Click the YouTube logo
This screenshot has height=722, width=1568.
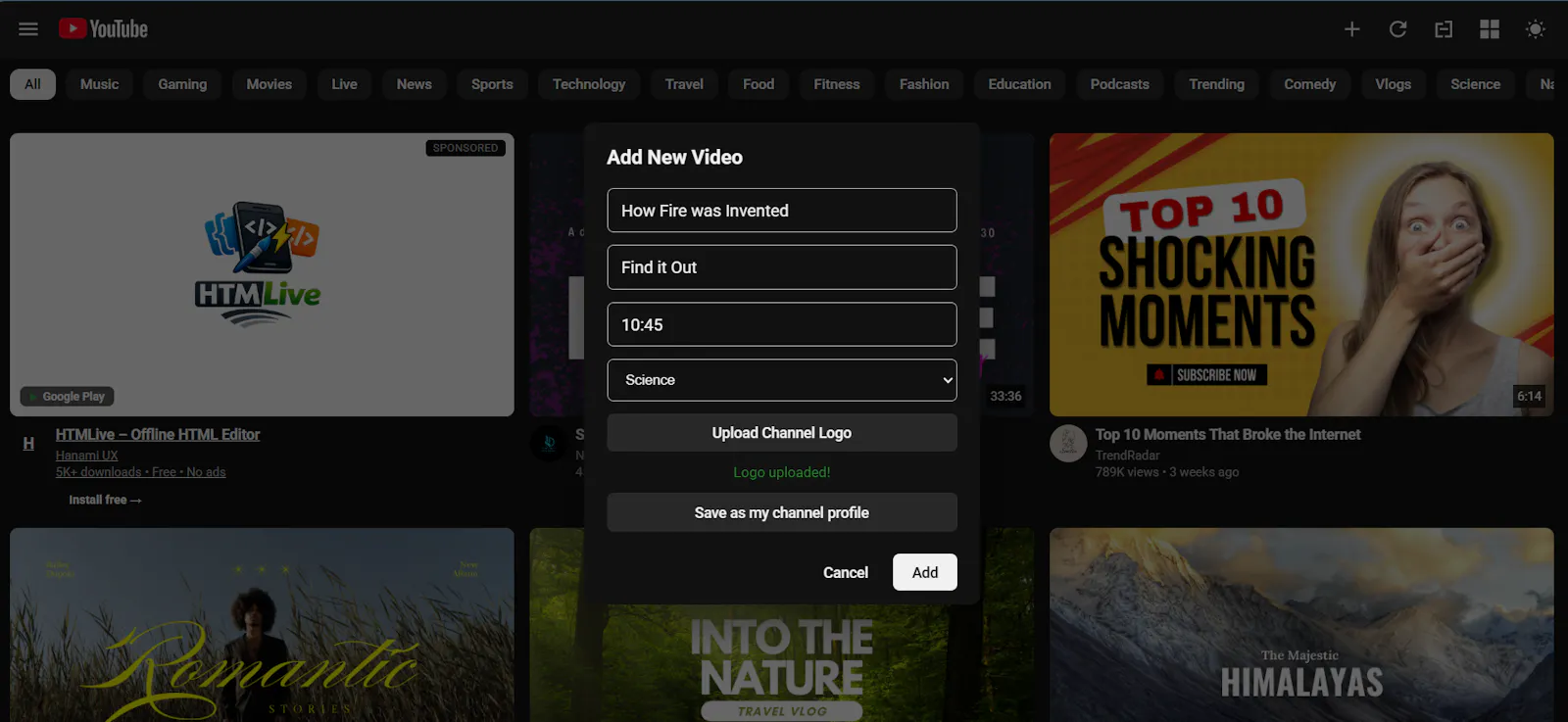(x=103, y=29)
